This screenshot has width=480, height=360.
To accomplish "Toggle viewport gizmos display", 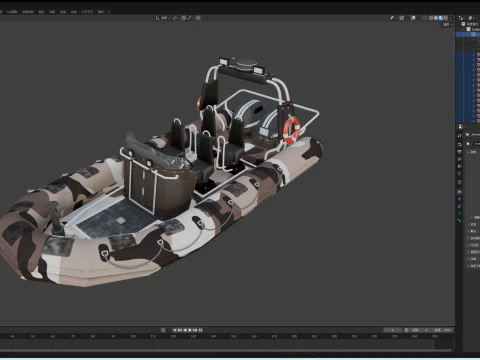I will (x=402, y=18).
